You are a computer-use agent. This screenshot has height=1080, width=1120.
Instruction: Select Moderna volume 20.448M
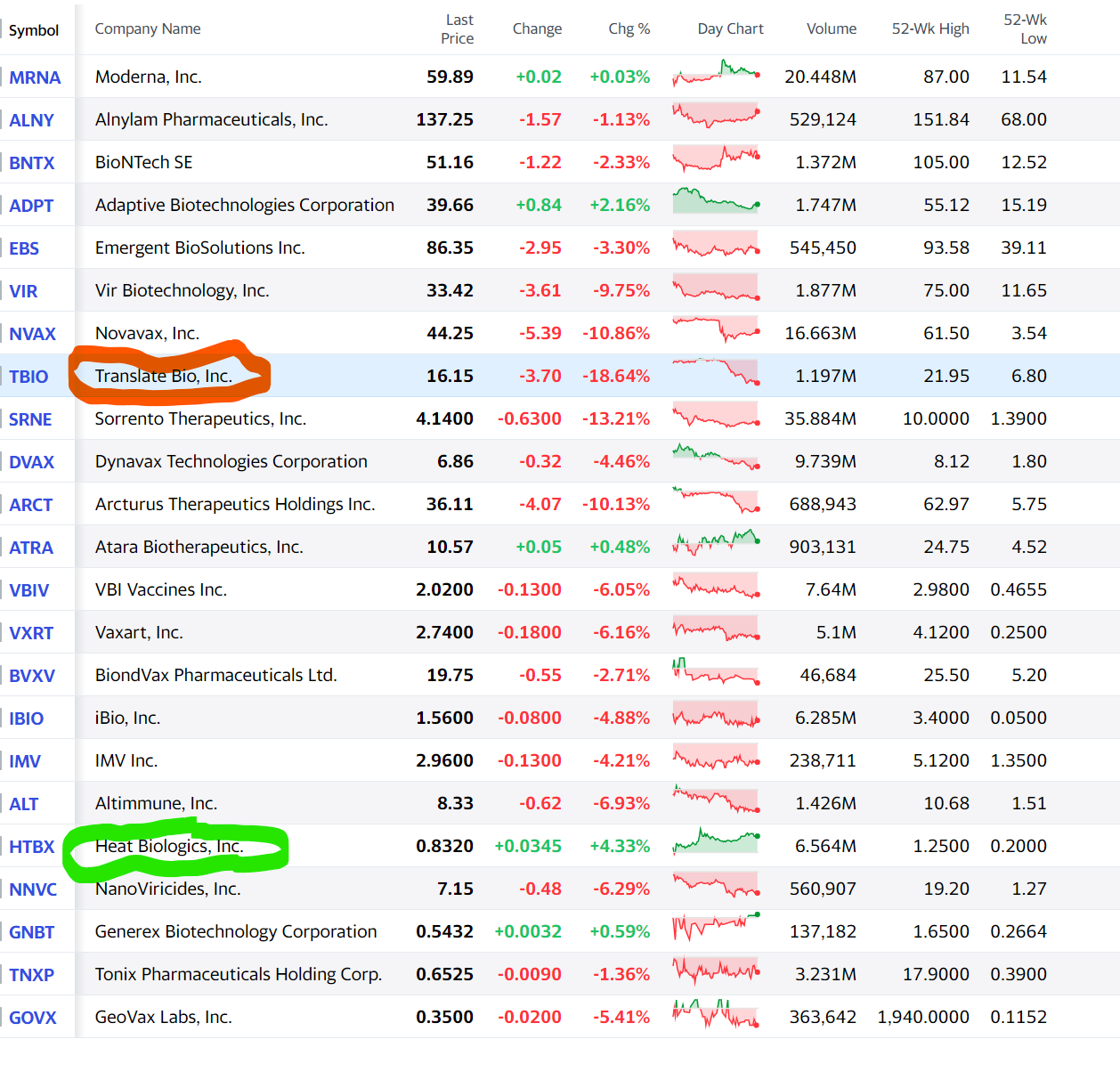(x=820, y=77)
